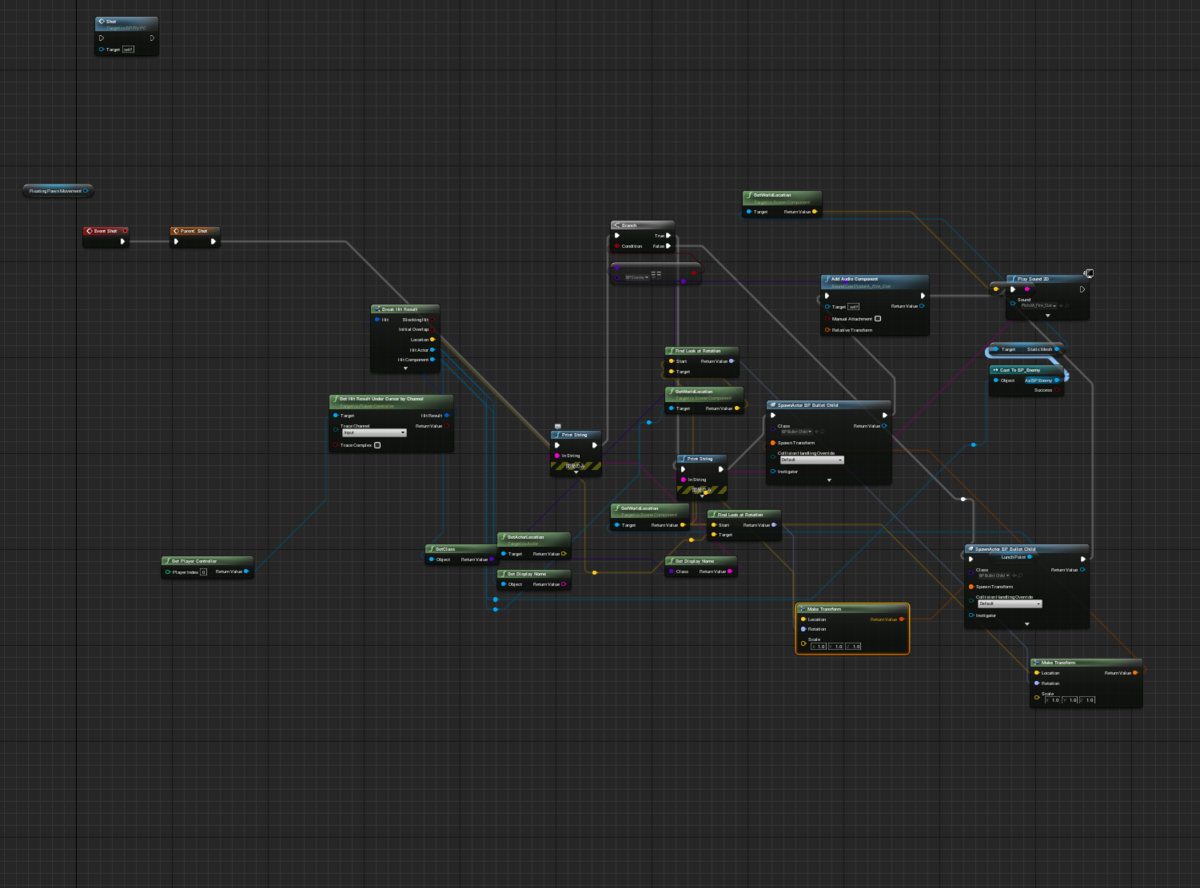Expand the LunchPoint SpawnActor node's advanced pins
The image size is (1200, 888).
pos(1027,624)
